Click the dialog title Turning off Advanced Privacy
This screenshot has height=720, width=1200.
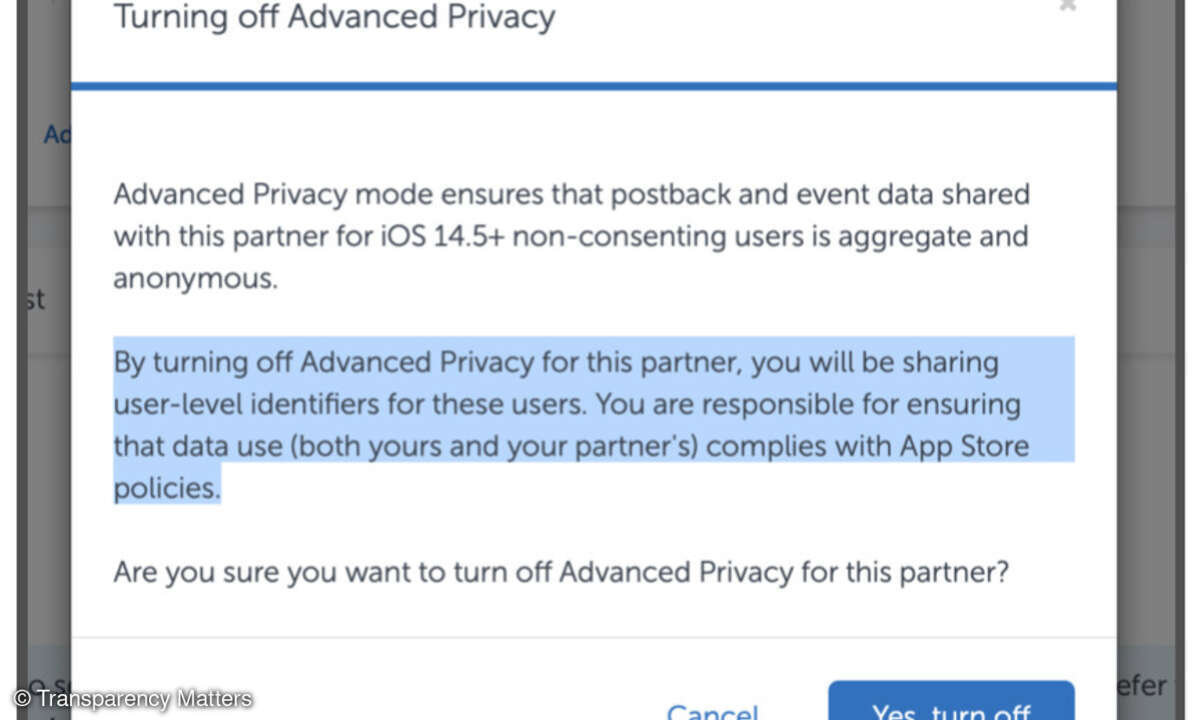pos(334,17)
